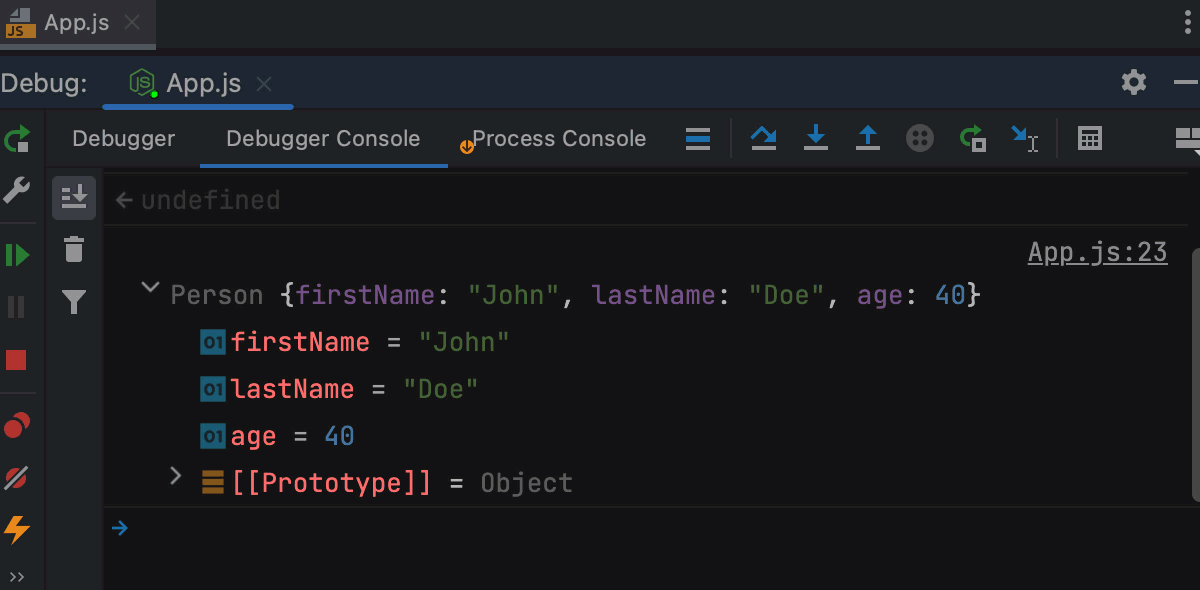Open View Breakpoints dialog
Image resolution: width=1200 pixels, height=590 pixels.
point(17,427)
